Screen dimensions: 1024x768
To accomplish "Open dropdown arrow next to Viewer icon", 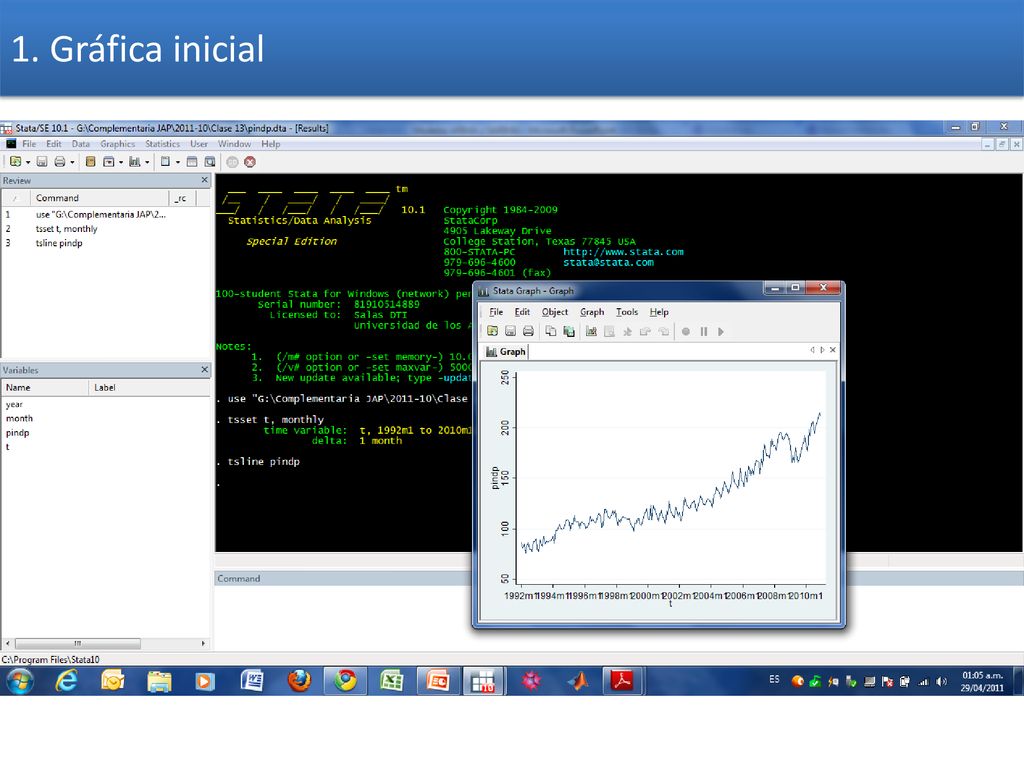I will [x=121, y=162].
